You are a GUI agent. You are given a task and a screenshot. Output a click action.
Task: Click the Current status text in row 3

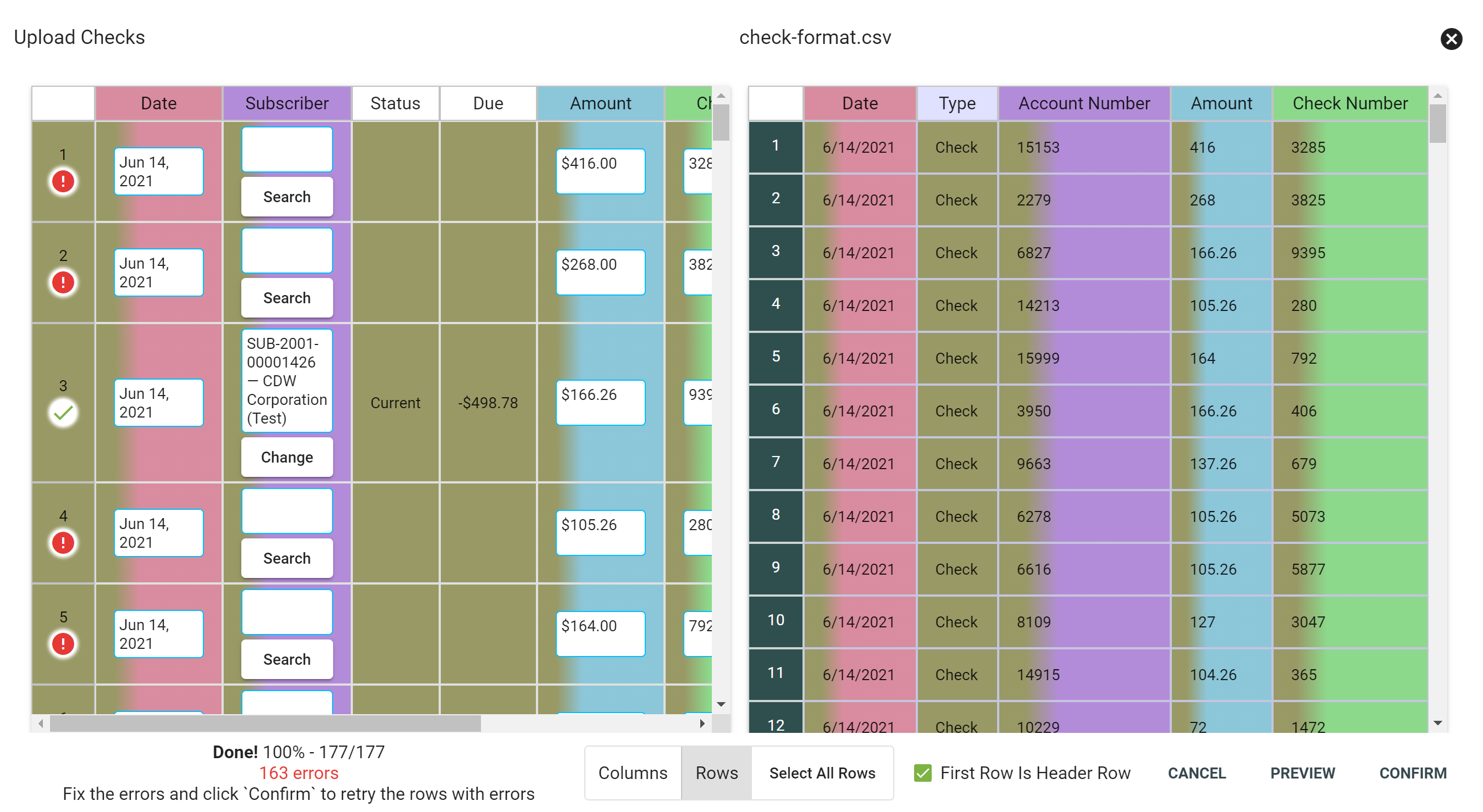pyautogui.click(x=395, y=403)
